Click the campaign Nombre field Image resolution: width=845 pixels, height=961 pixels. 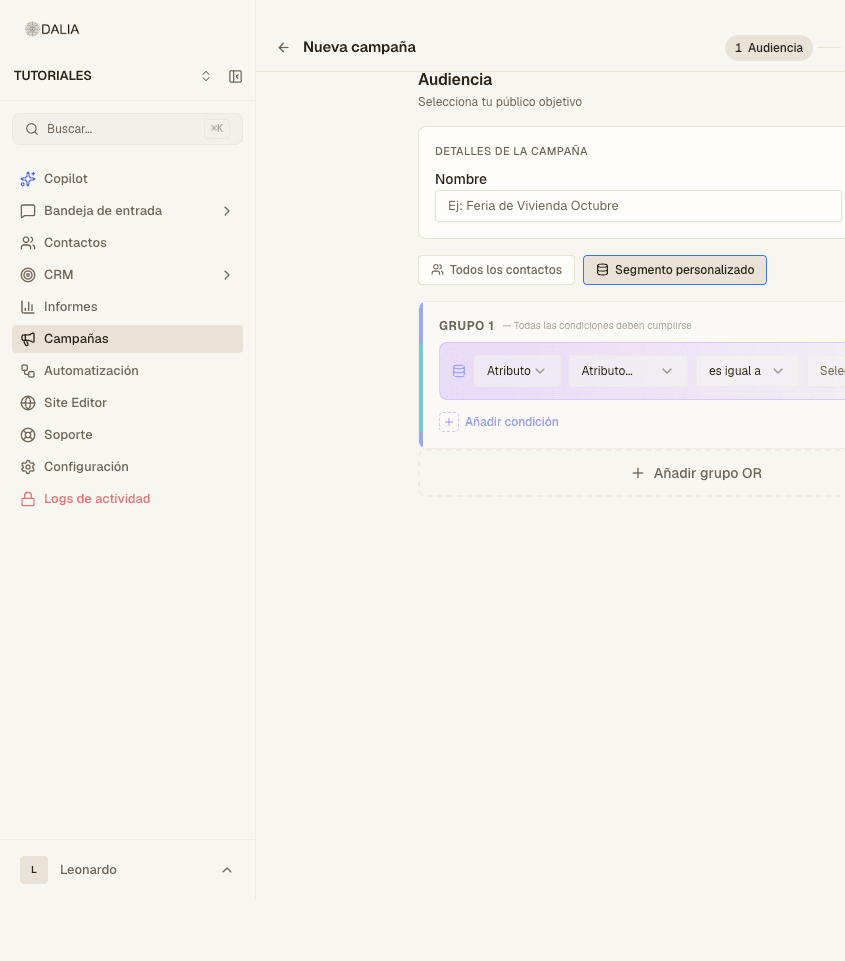pyautogui.click(x=638, y=206)
